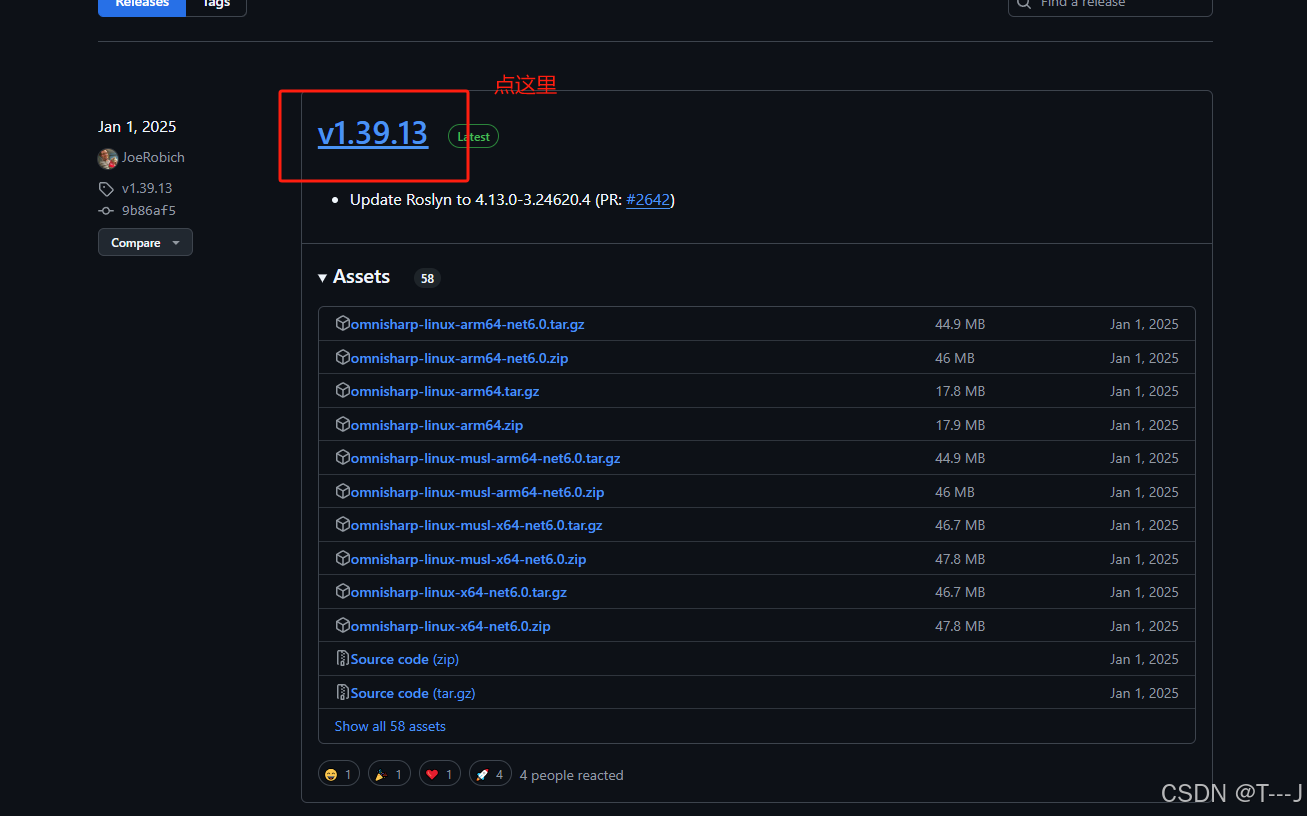Collapse the Assets section triangle
The width and height of the screenshot is (1307, 816).
pos(323,278)
